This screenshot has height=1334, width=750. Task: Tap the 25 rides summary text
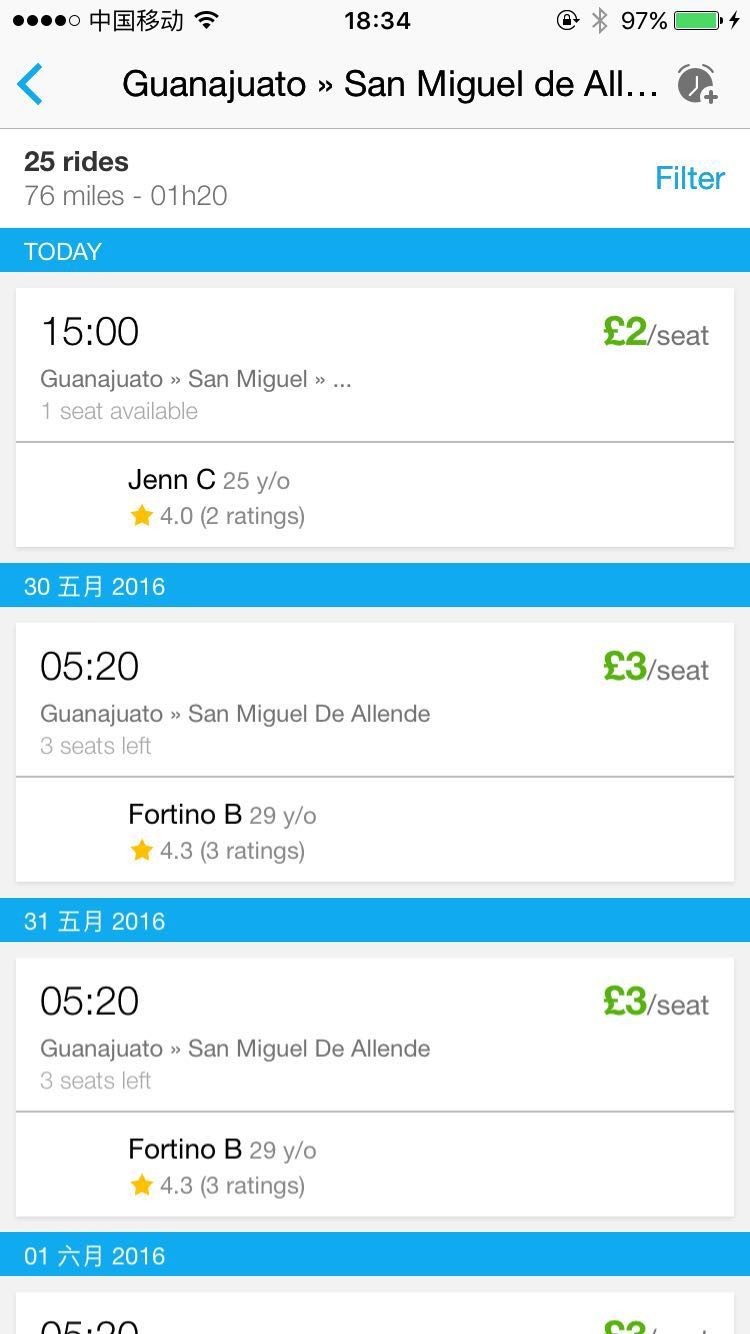77,162
